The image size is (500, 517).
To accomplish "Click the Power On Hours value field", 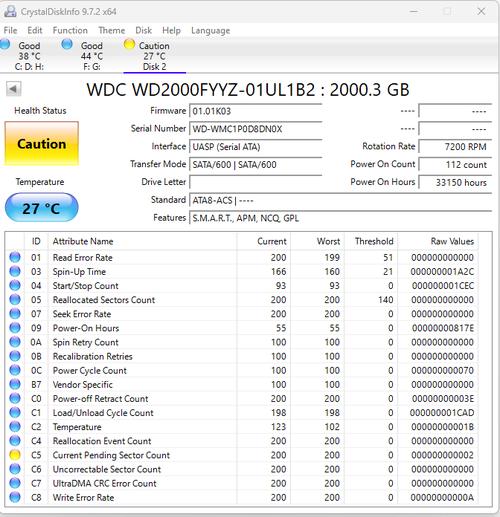I will pyautogui.click(x=455, y=182).
